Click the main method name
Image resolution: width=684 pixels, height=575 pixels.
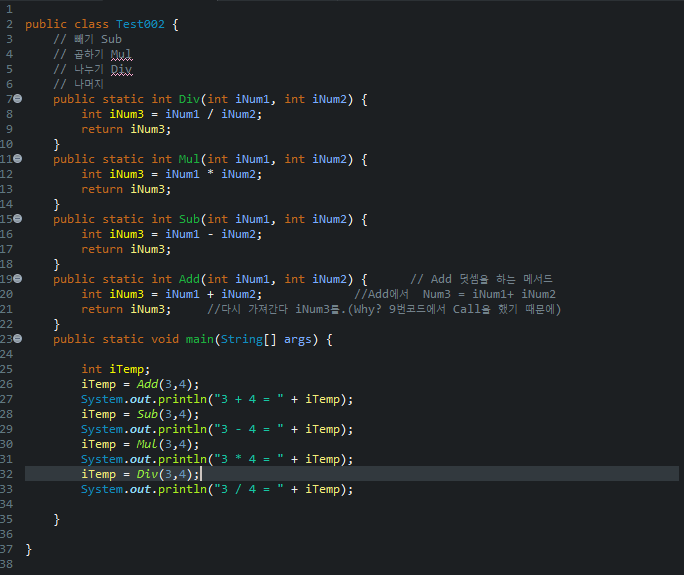pos(199,339)
